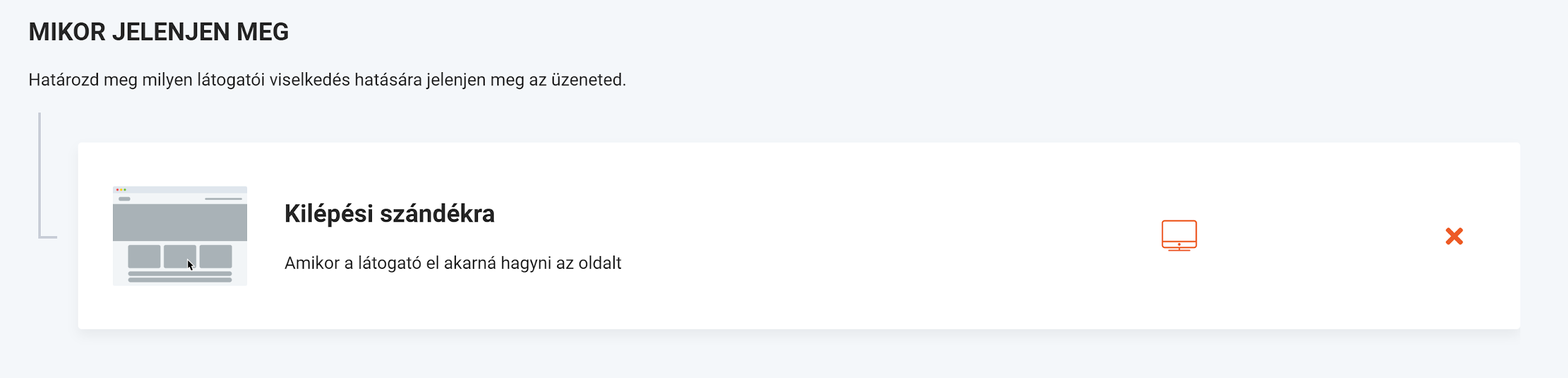Click the "Amikor a látogató el akarná hagyni" description
Image resolution: width=1568 pixels, height=378 pixels.
[x=452, y=263]
